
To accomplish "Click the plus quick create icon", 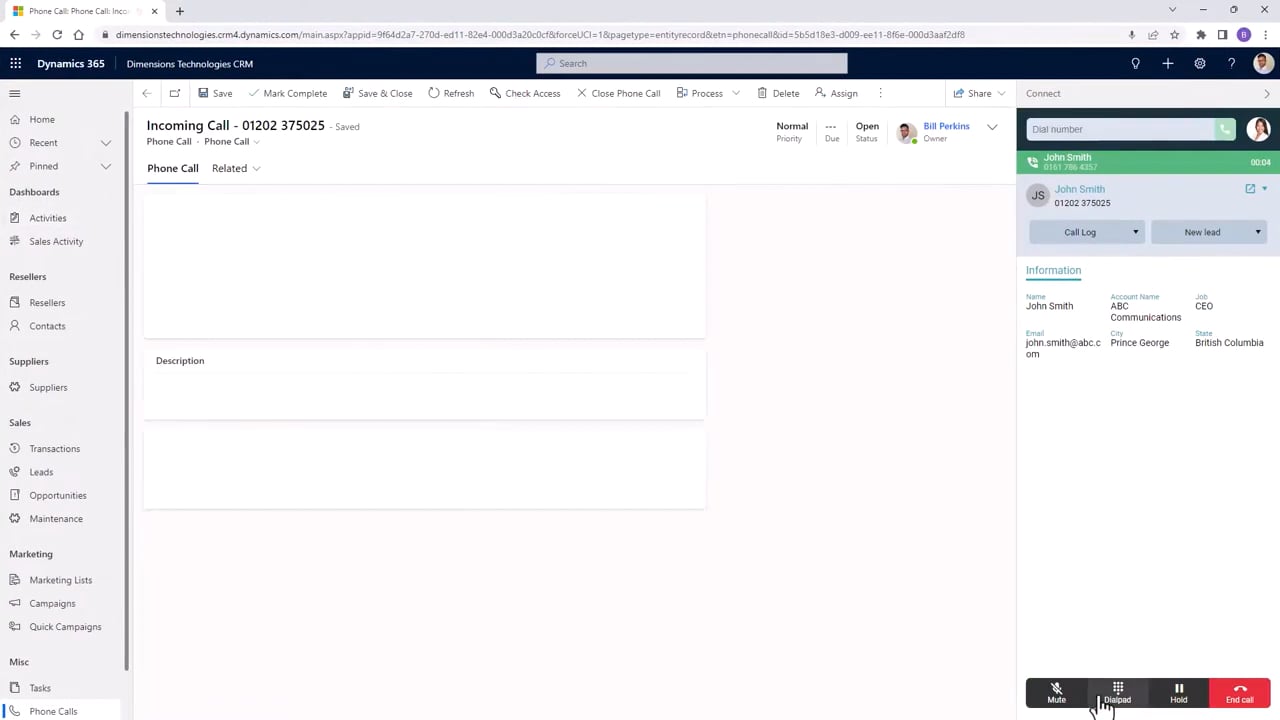I will tap(1167, 63).
